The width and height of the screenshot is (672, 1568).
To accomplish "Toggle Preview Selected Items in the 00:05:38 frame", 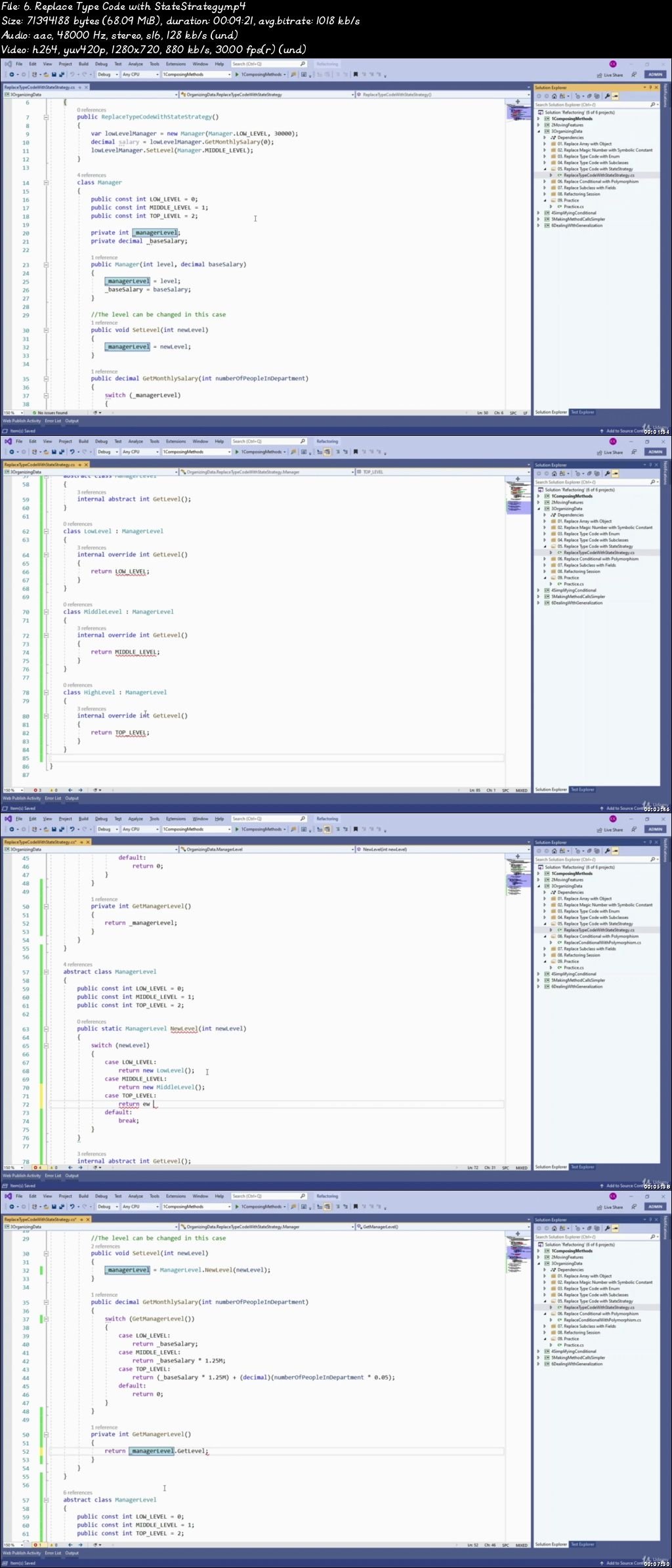I will click(615, 851).
